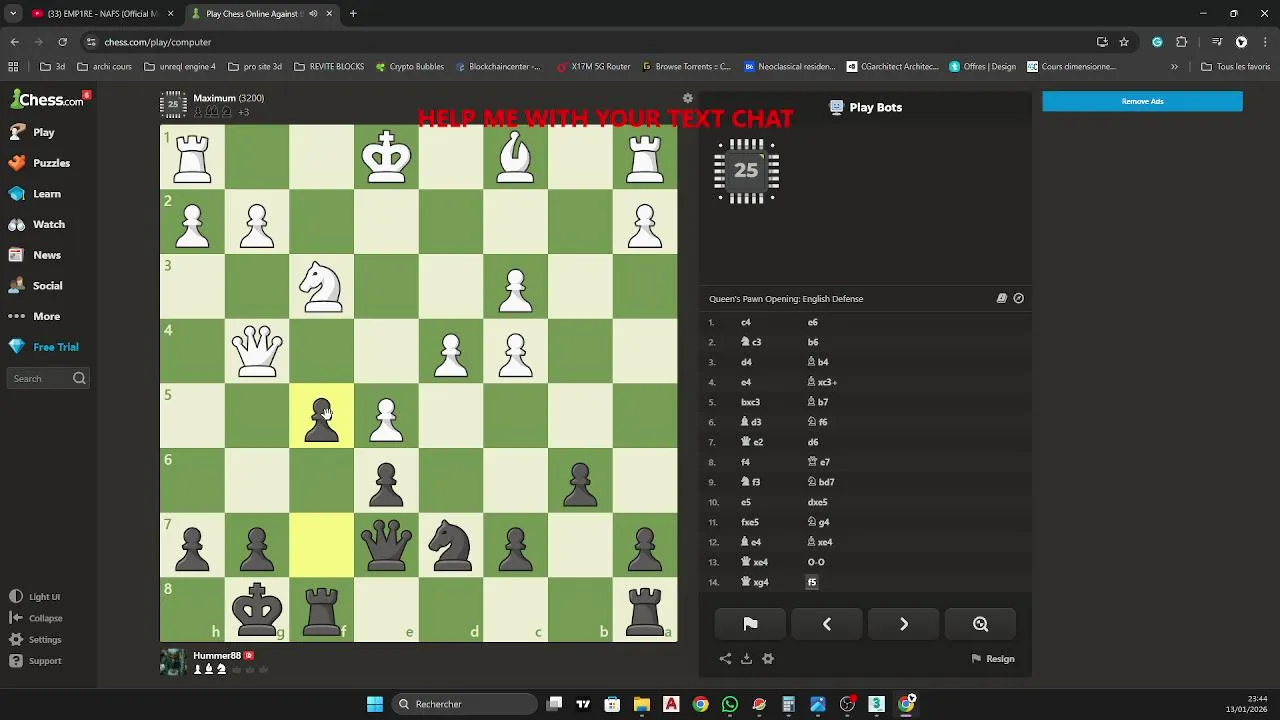
Task: Open Tous les favoris folder
Action: 1236,67
